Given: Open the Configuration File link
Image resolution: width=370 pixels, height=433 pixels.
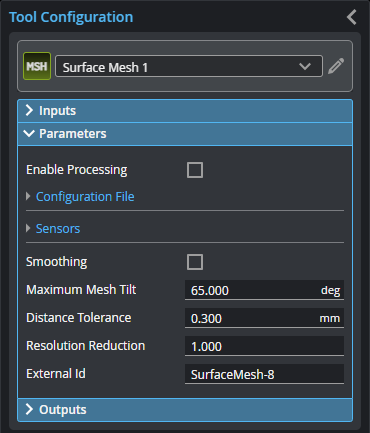Looking at the screenshot, I should (85, 197).
